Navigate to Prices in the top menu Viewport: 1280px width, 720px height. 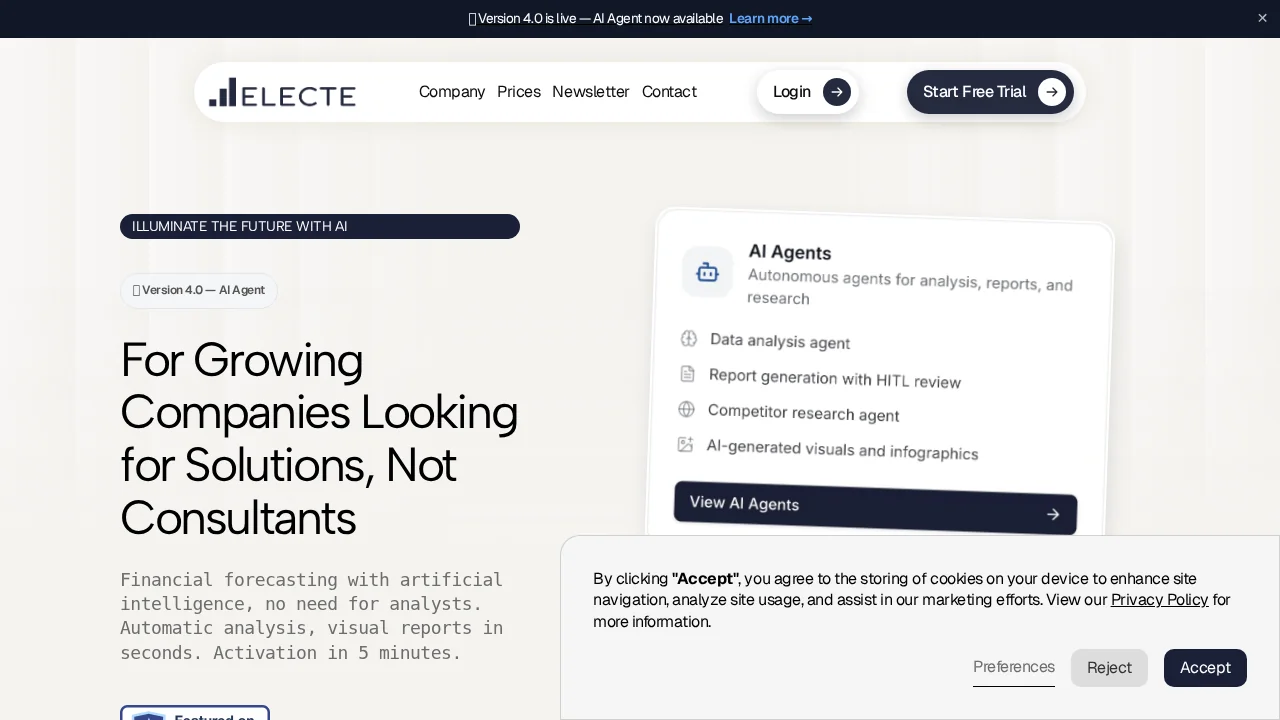(519, 92)
